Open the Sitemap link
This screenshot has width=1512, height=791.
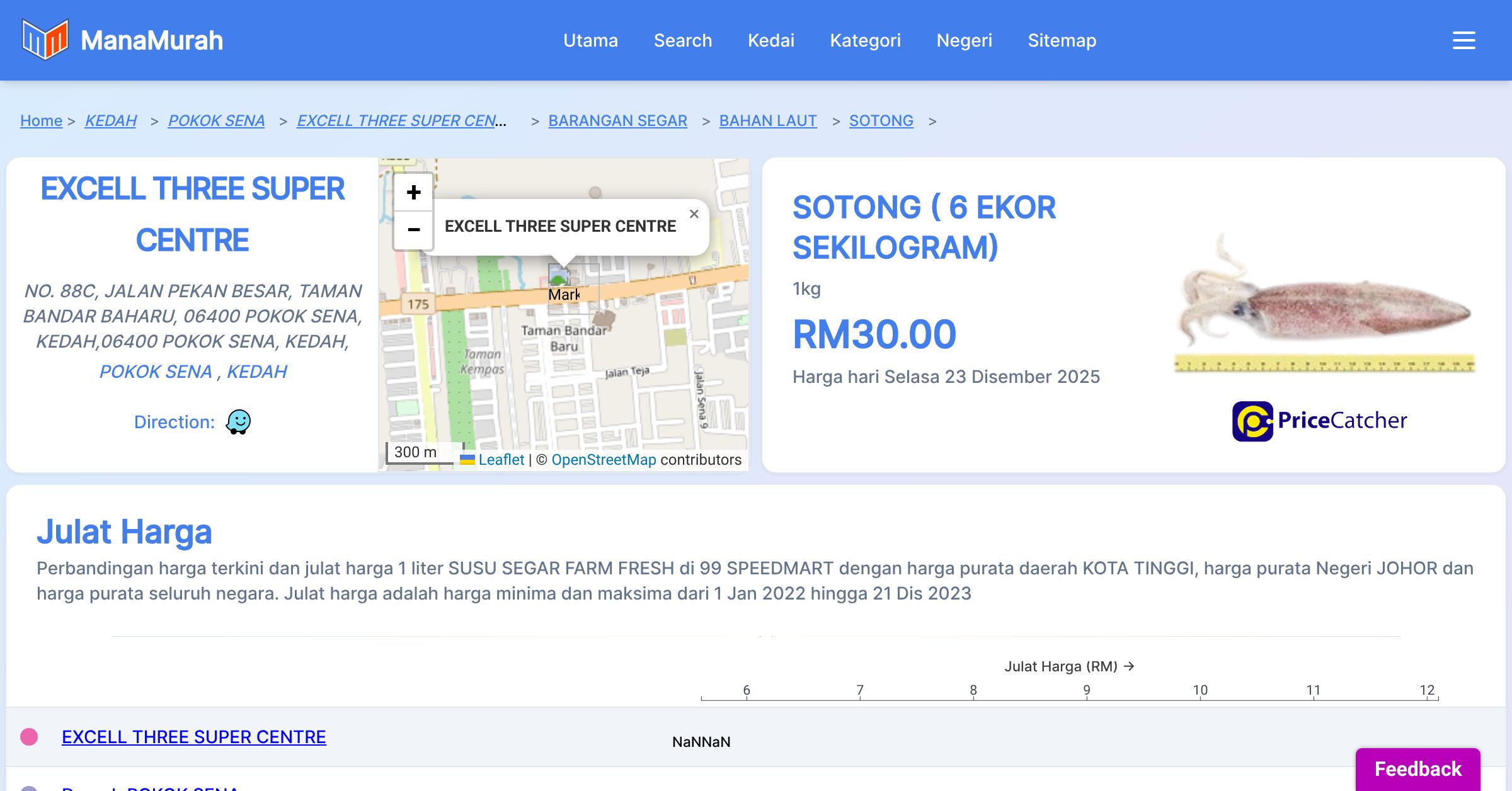(x=1062, y=40)
